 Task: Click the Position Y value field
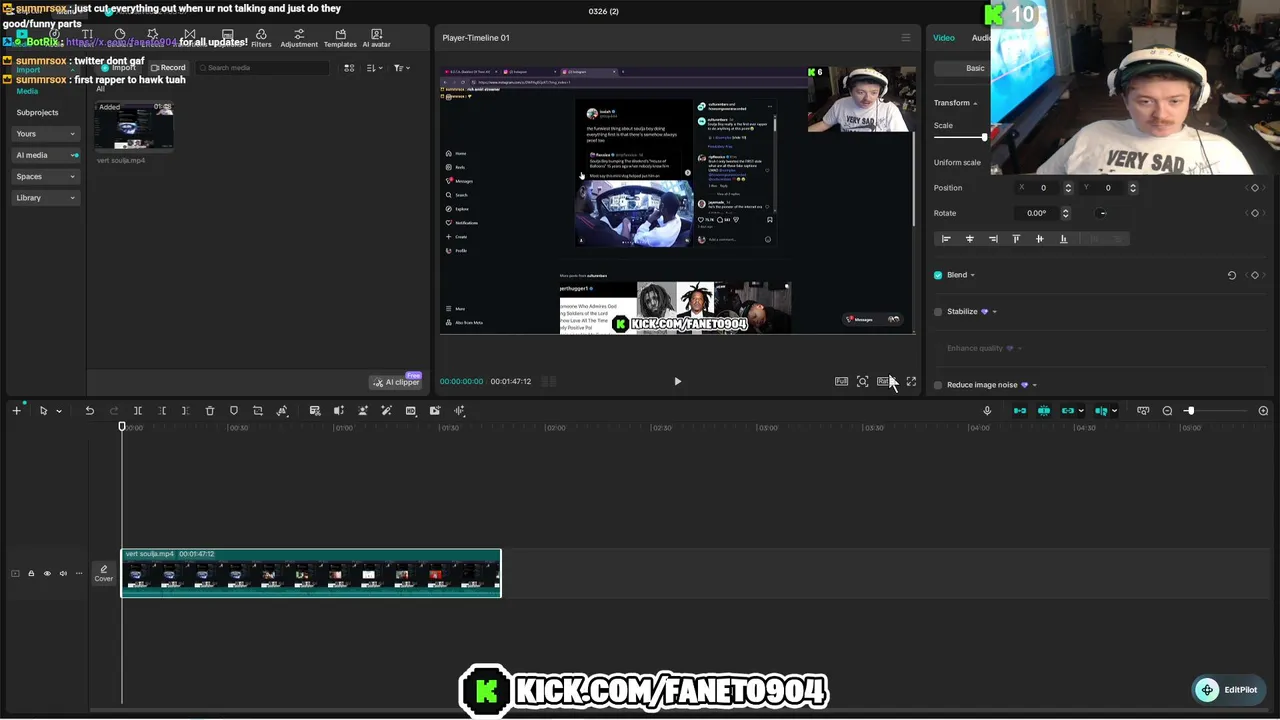[x=1108, y=188]
